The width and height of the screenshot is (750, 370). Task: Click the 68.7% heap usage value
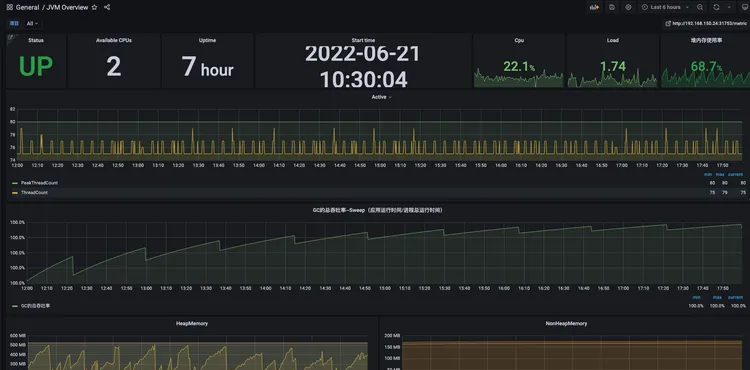(x=706, y=66)
